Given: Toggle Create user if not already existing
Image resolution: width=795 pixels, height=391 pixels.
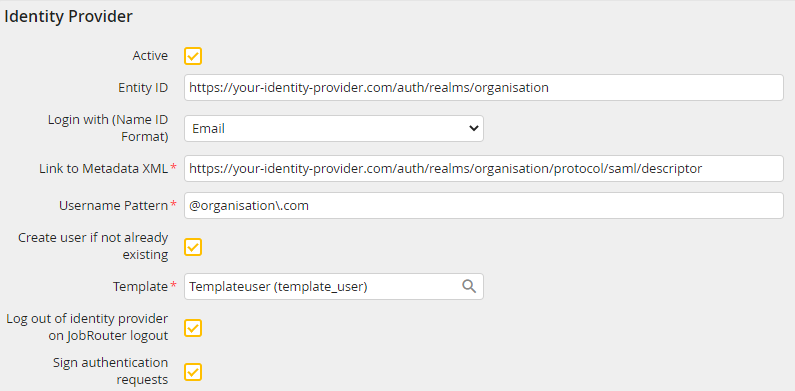Looking at the screenshot, I should click(193, 247).
